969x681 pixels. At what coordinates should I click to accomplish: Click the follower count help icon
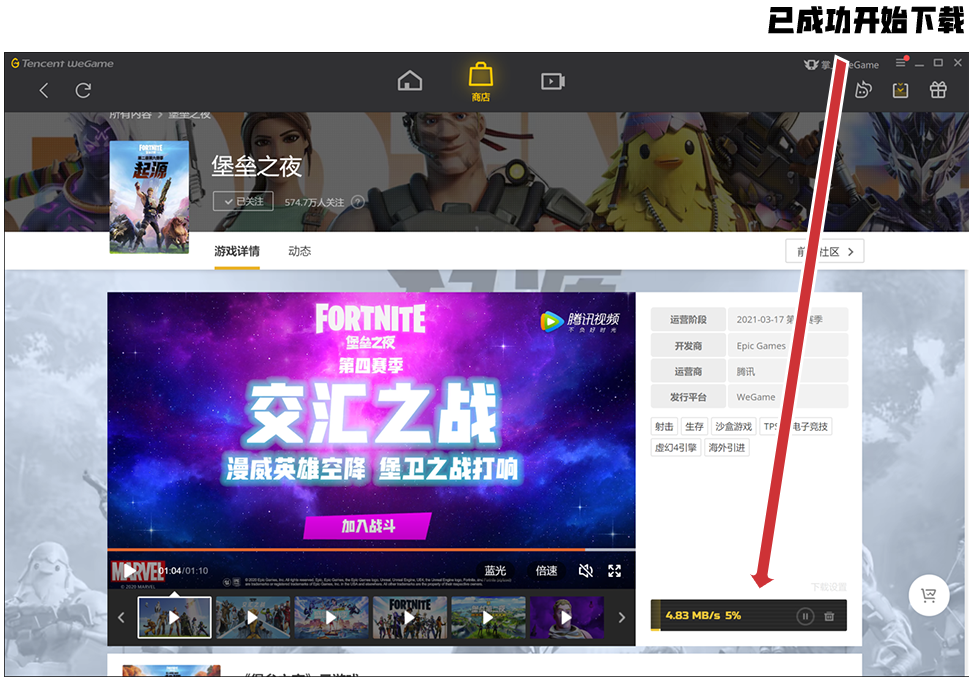pyautogui.click(x=358, y=202)
